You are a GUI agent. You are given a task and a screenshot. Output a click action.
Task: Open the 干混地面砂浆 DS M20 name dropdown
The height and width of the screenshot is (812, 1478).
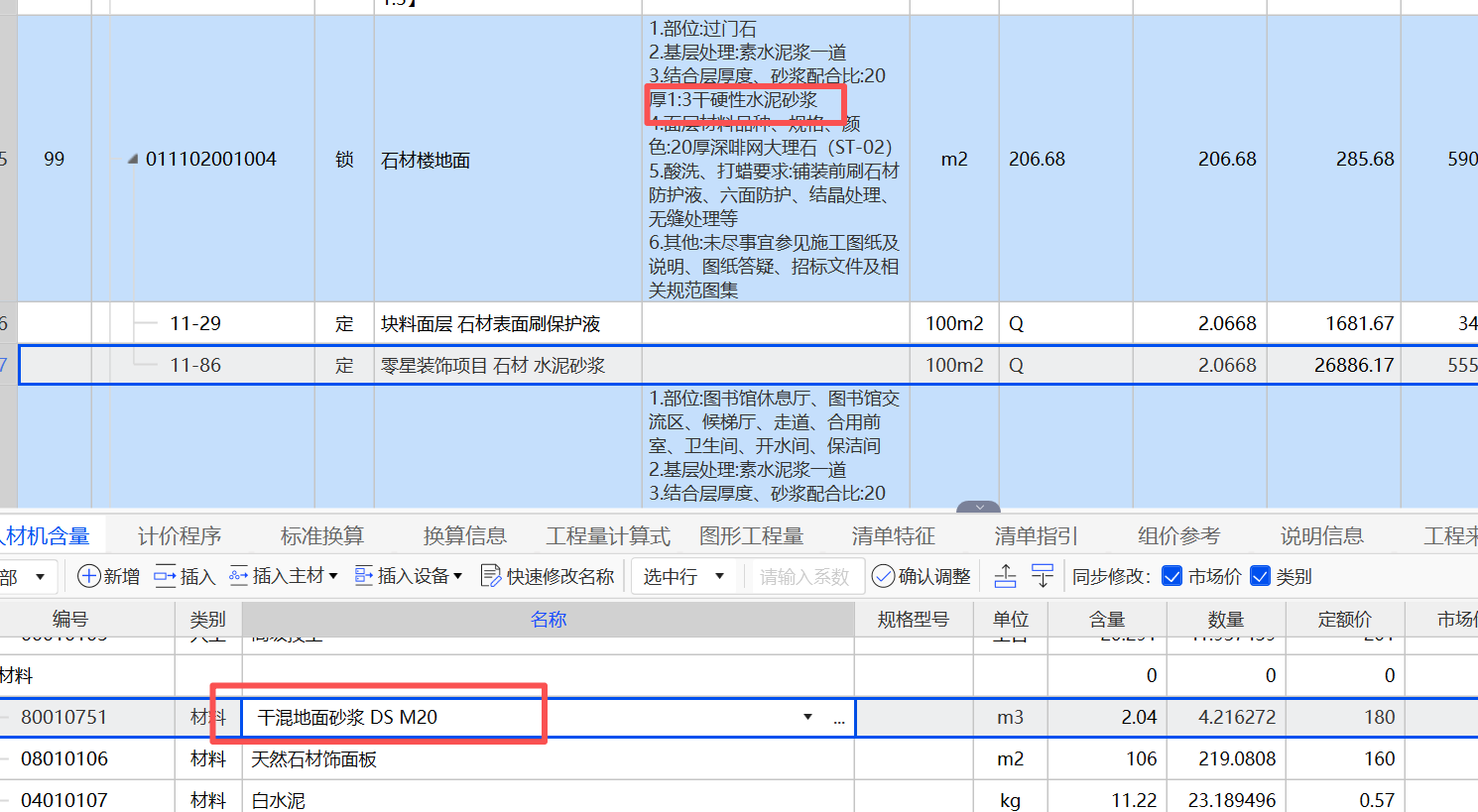(806, 716)
